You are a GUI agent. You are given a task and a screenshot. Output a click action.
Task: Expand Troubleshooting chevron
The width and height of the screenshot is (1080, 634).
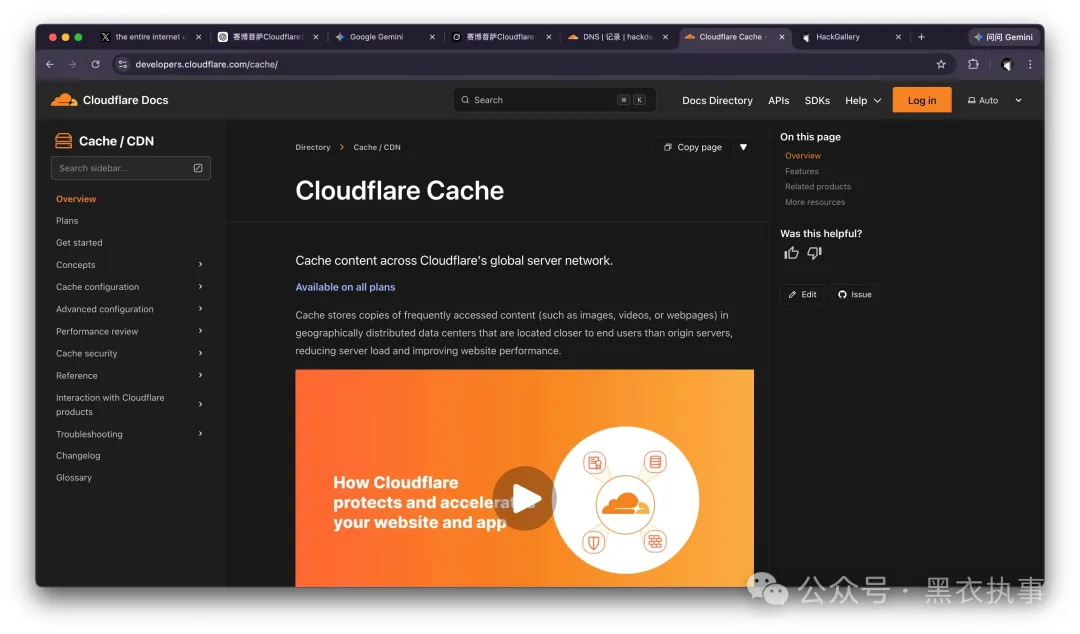[x=200, y=433]
